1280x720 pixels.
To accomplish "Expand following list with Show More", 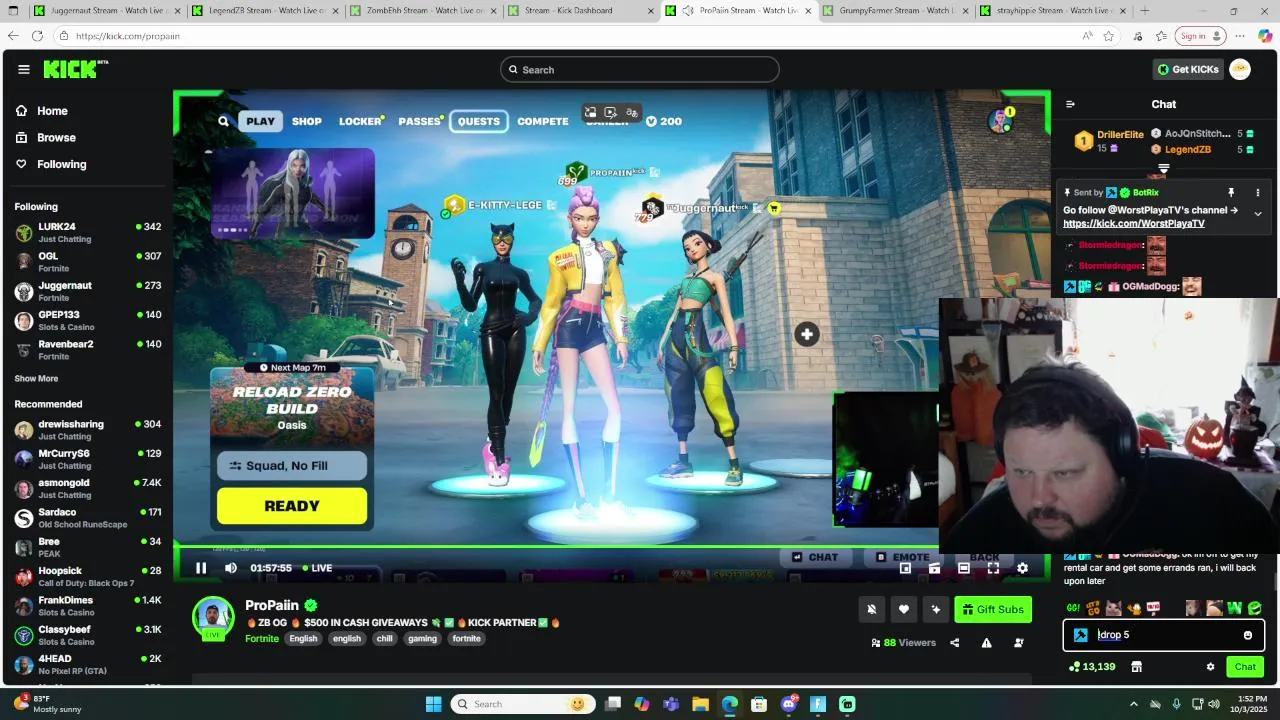I will click(x=36, y=379).
